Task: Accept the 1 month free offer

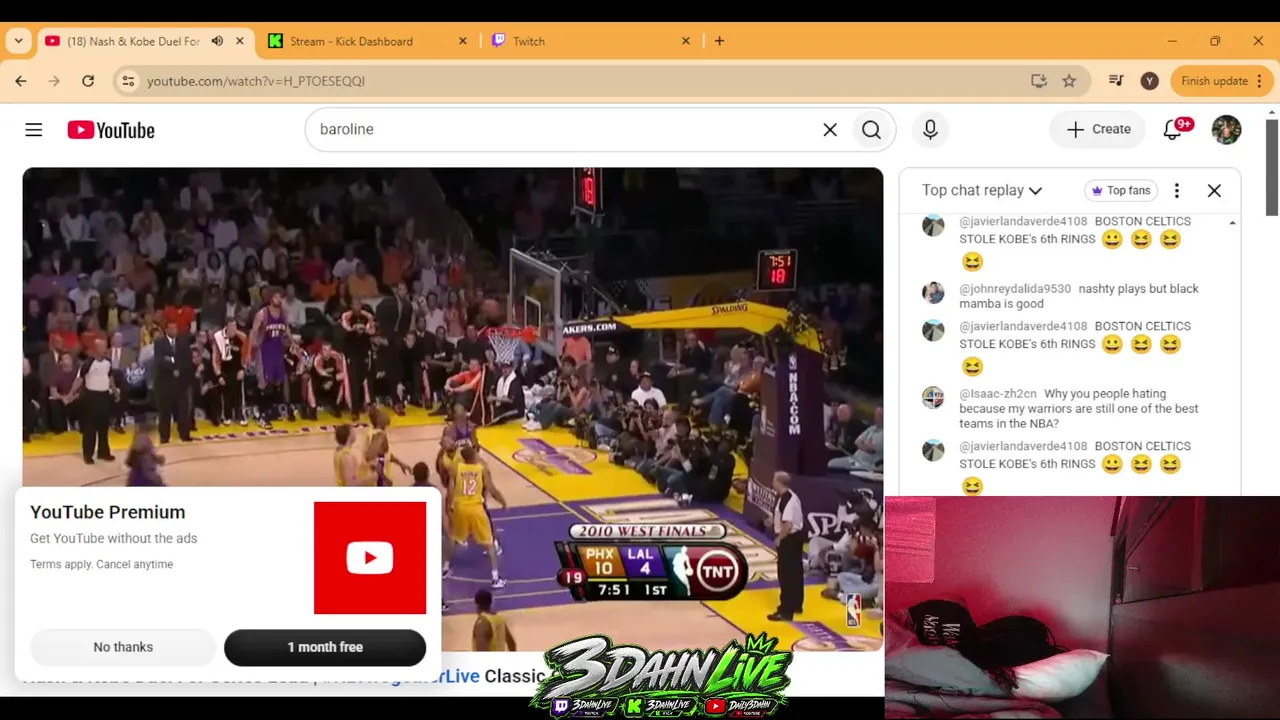Action: pyautogui.click(x=325, y=647)
